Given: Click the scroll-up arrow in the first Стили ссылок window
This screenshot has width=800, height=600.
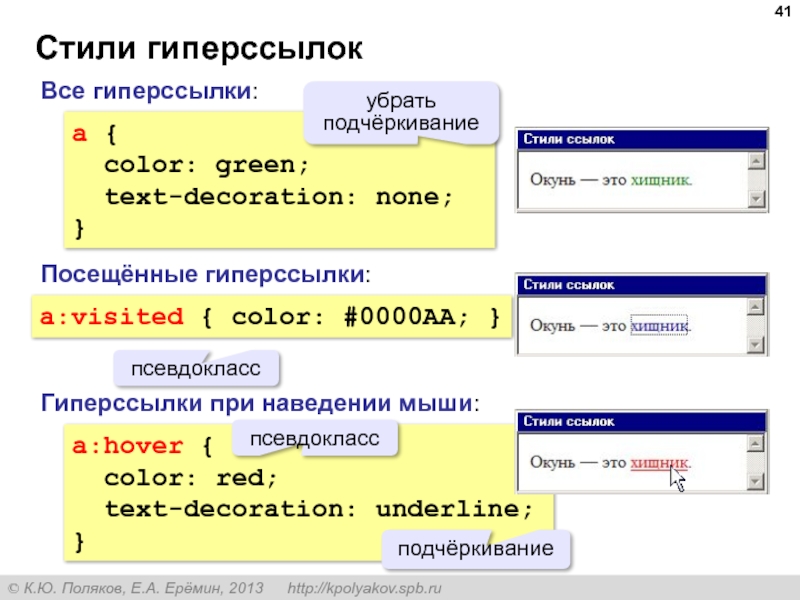Looking at the screenshot, I should tap(756, 161).
